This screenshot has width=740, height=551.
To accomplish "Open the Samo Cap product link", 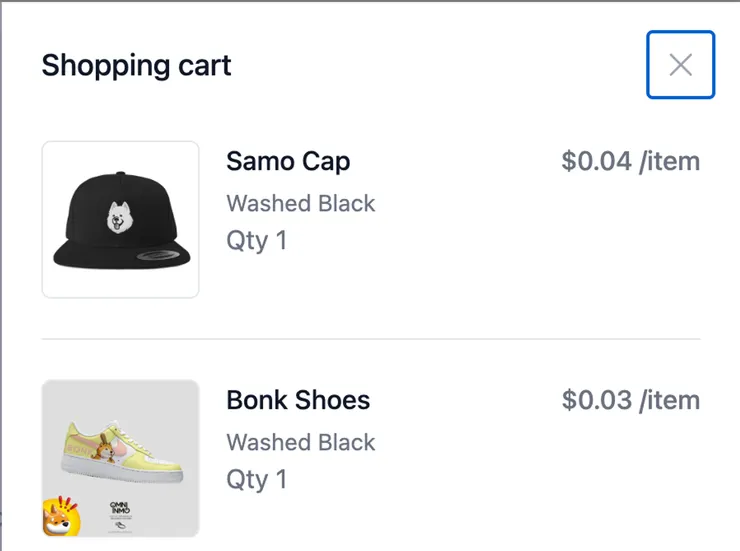I will (x=288, y=161).
